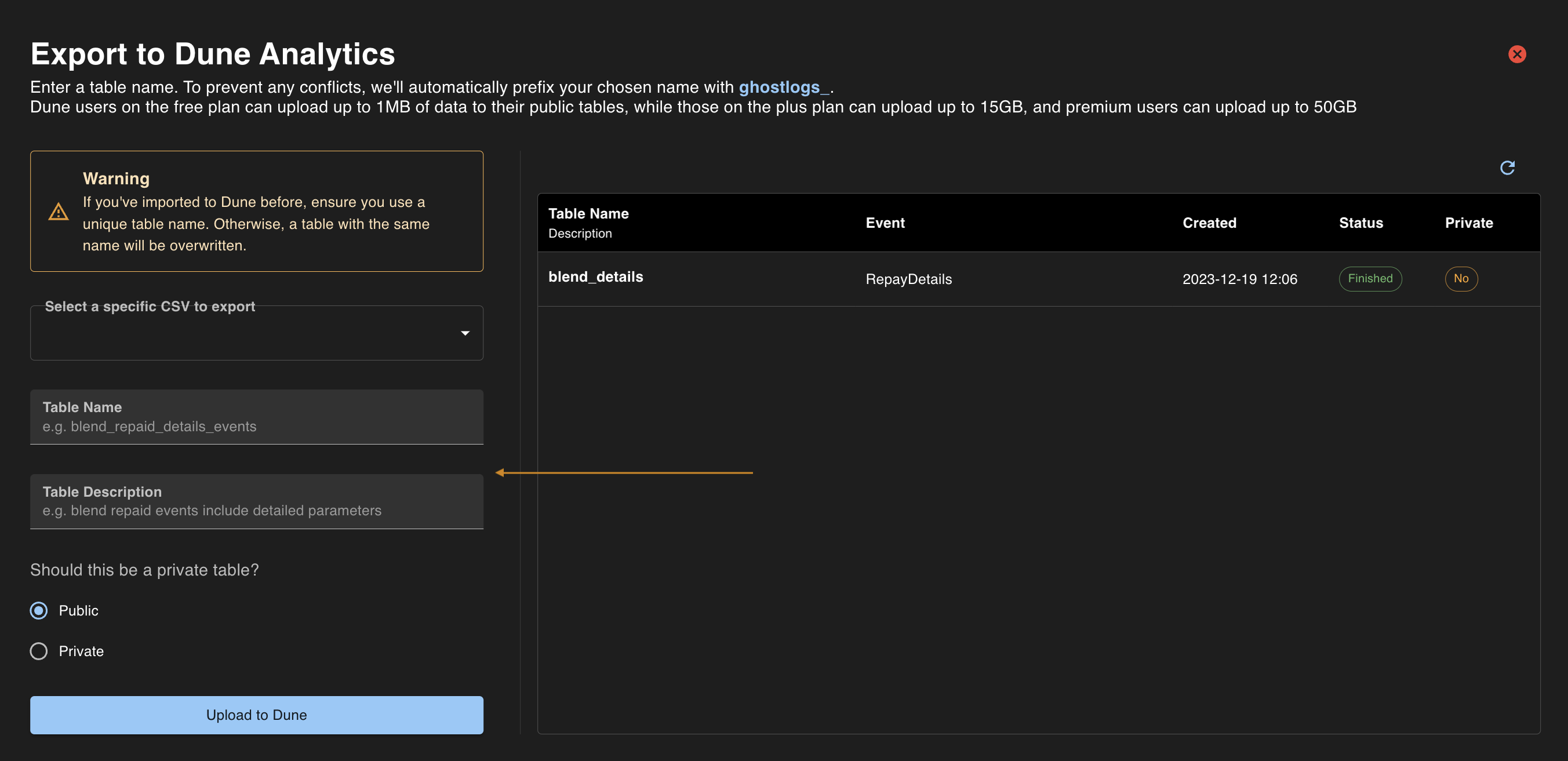Close the Export to Dune dialog
The width and height of the screenshot is (1568, 761).
coord(1516,54)
